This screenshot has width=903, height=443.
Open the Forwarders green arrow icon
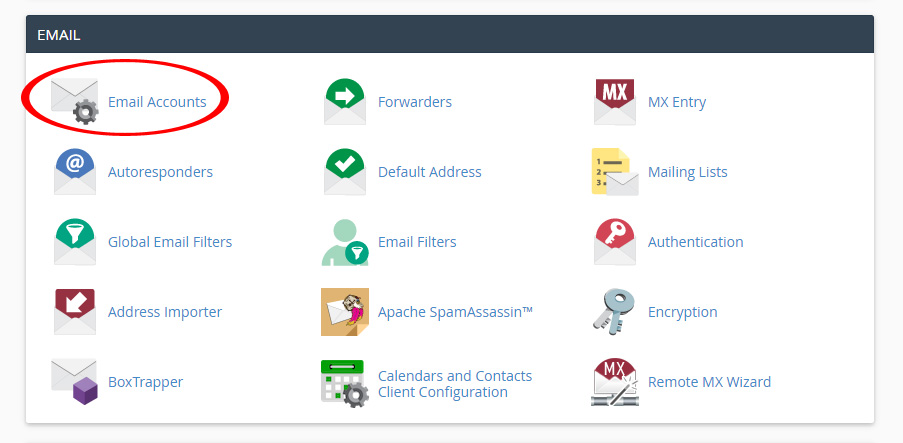pos(345,102)
